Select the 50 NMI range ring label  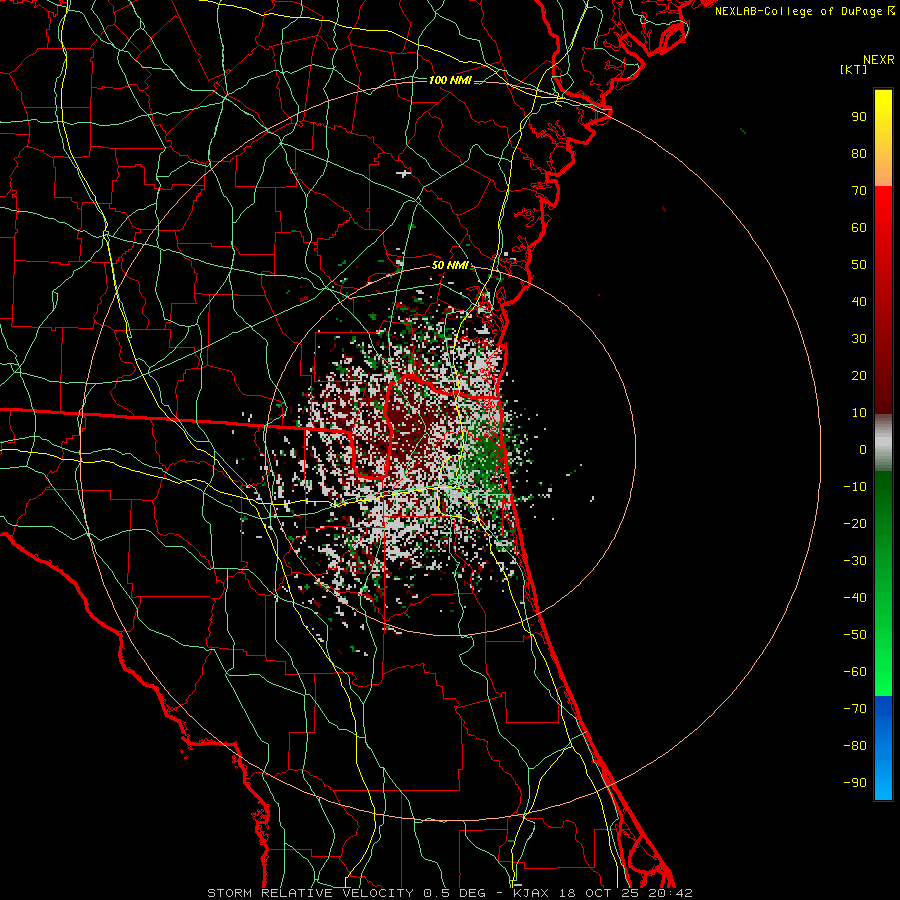(x=451, y=265)
